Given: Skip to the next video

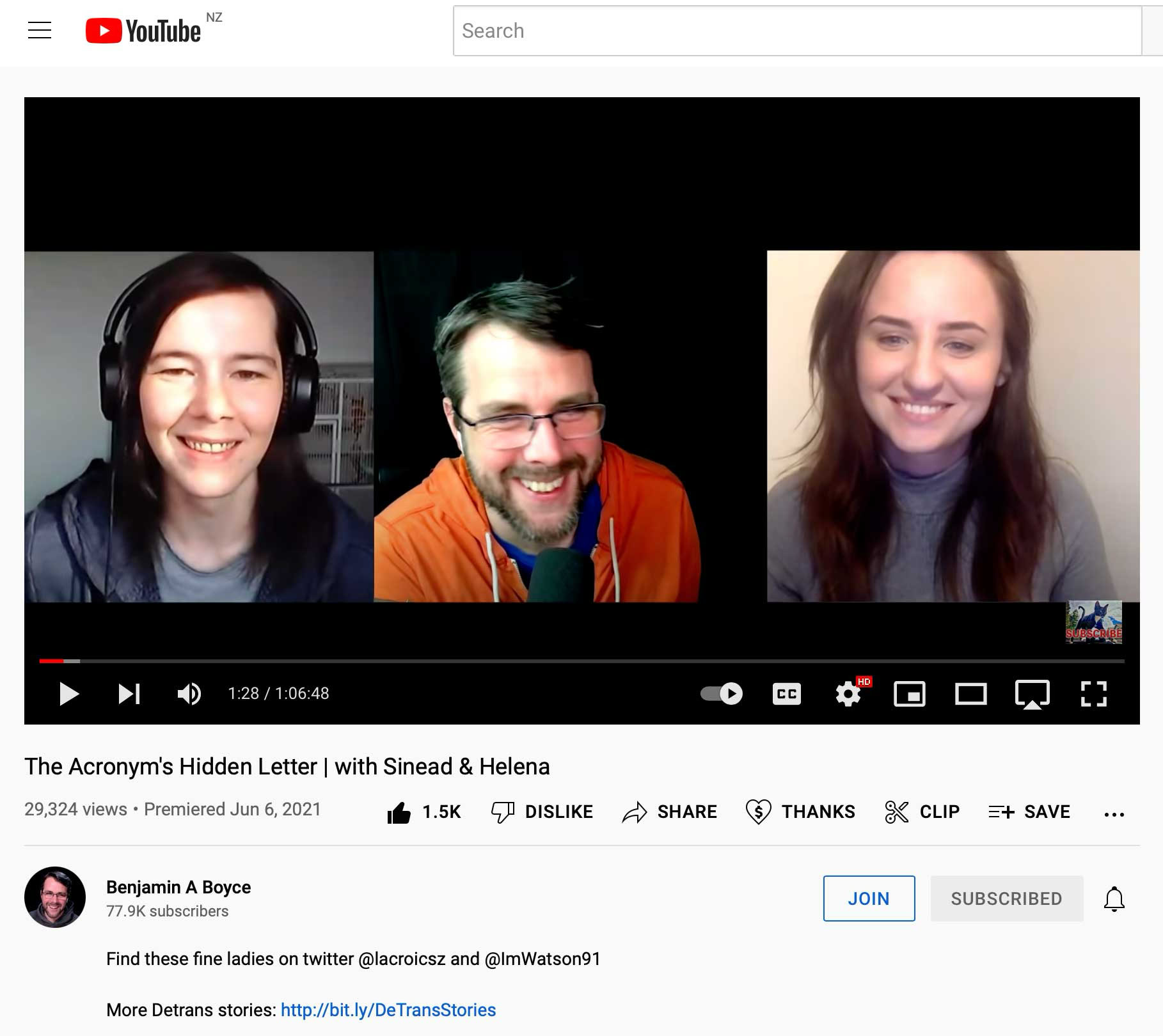Looking at the screenshot, I should click(x=129, y=694).
